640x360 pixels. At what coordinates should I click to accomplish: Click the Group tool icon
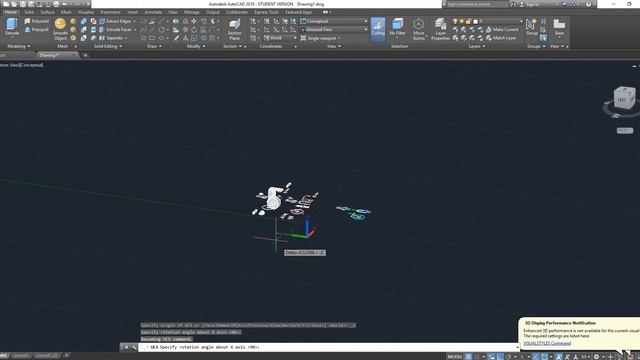[x=531, y=27]
